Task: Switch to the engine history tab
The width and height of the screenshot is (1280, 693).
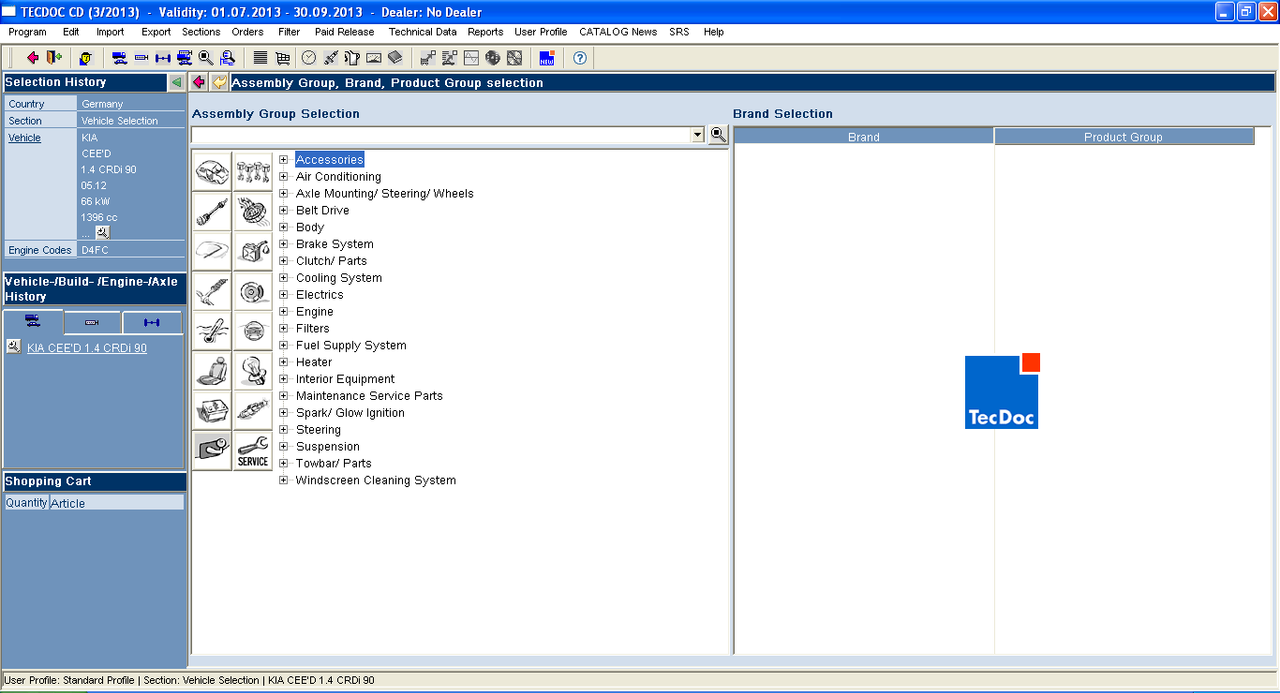Action: [x=92, y=323]
